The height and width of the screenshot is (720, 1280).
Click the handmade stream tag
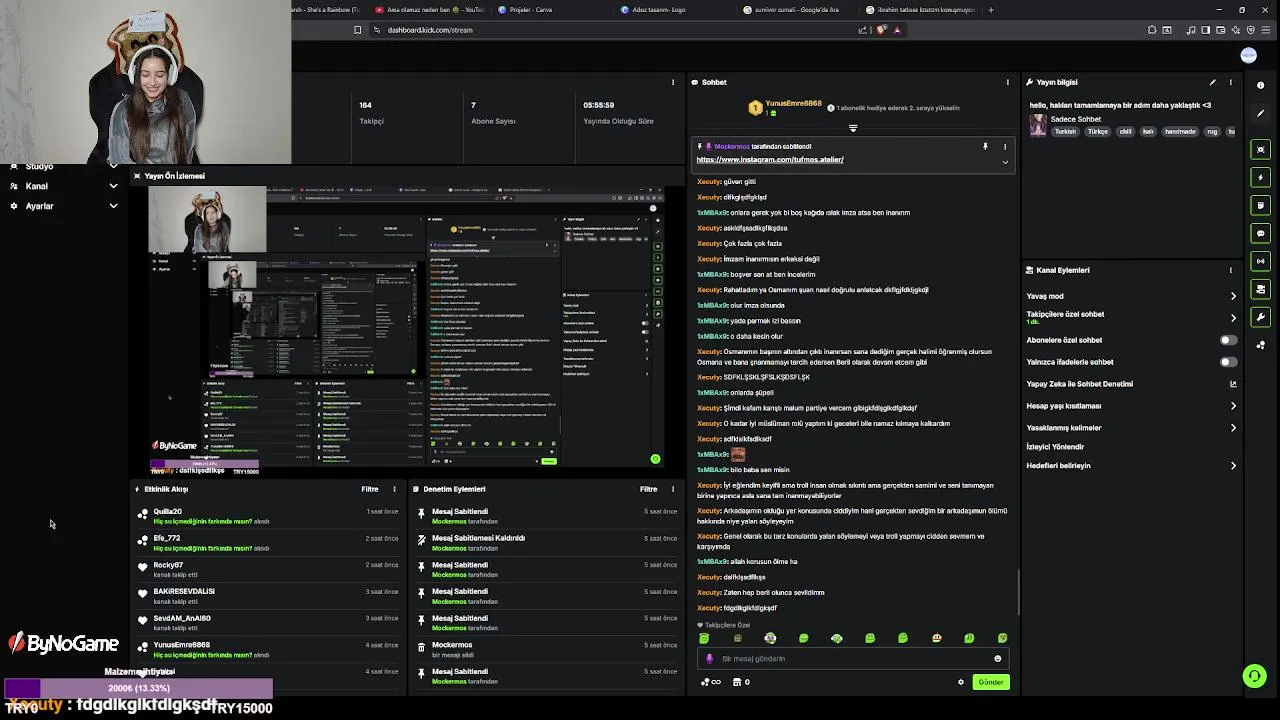tap(1180, 132)
